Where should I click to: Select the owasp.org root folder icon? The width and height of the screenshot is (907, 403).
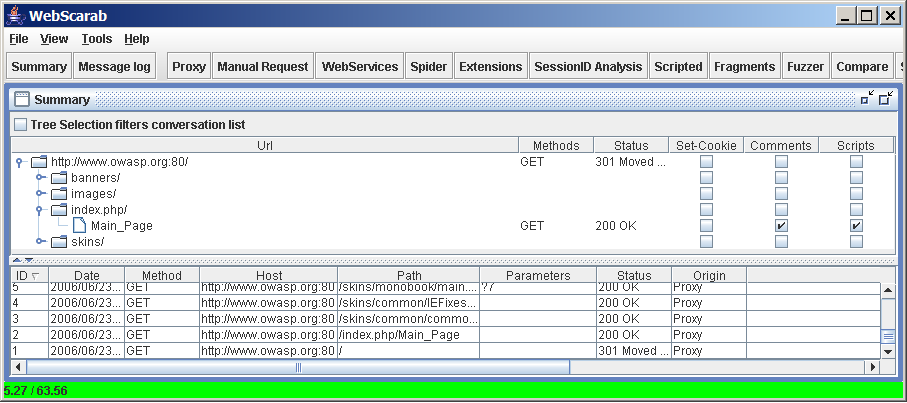point(39,162)
